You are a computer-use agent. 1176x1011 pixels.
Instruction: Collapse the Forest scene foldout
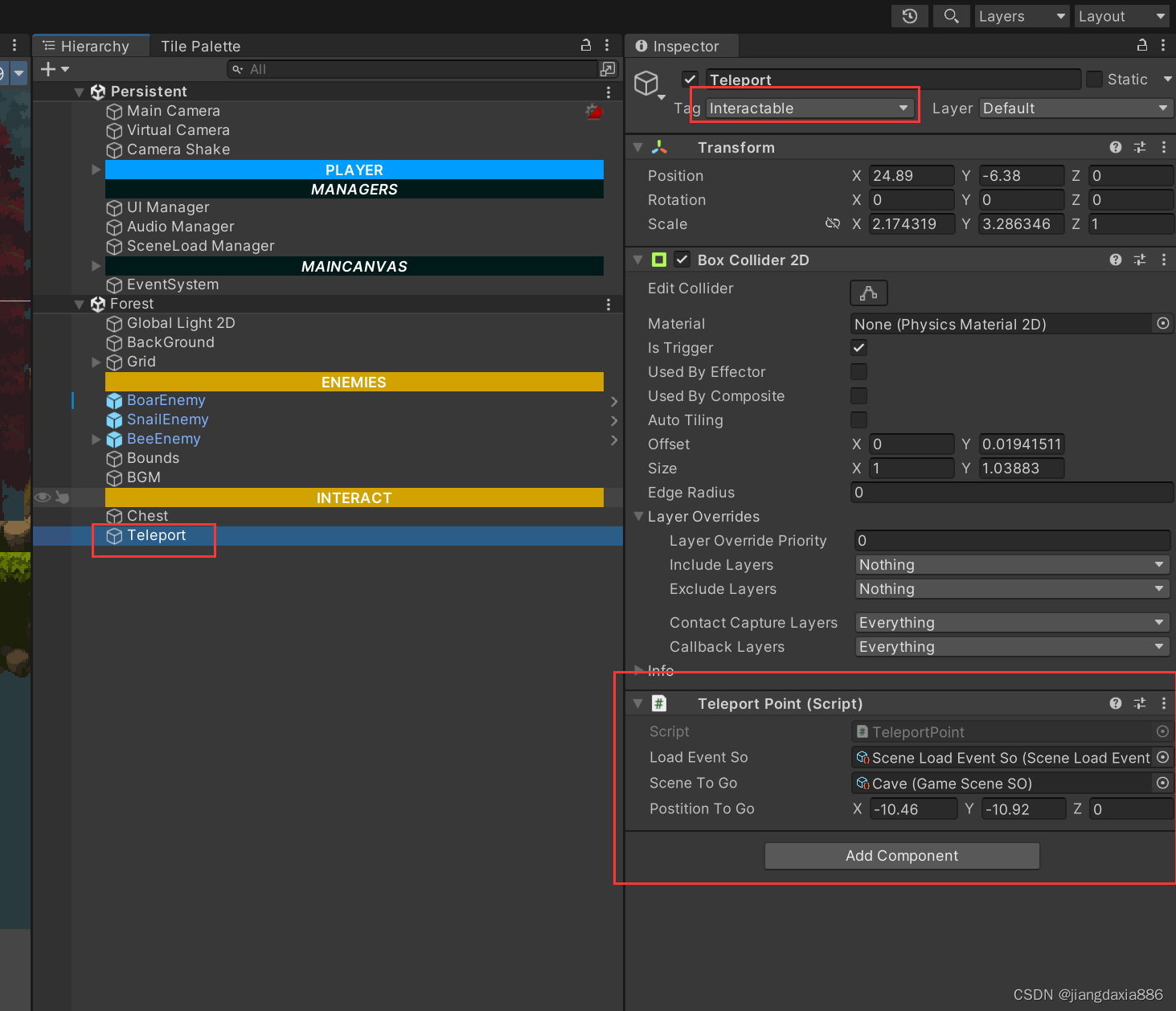click(x=79, y=305)
